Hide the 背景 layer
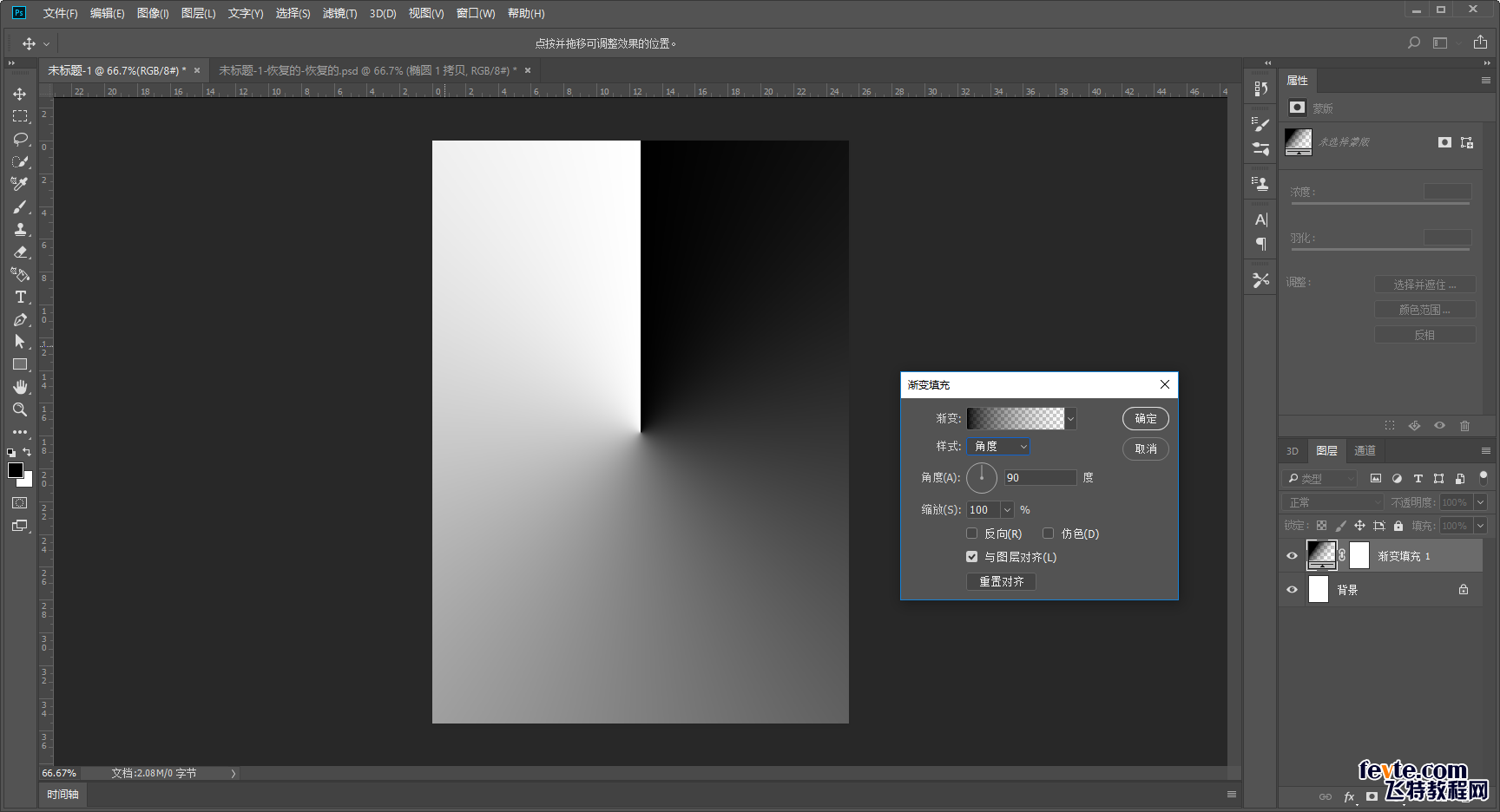 tap(1292, 590)
